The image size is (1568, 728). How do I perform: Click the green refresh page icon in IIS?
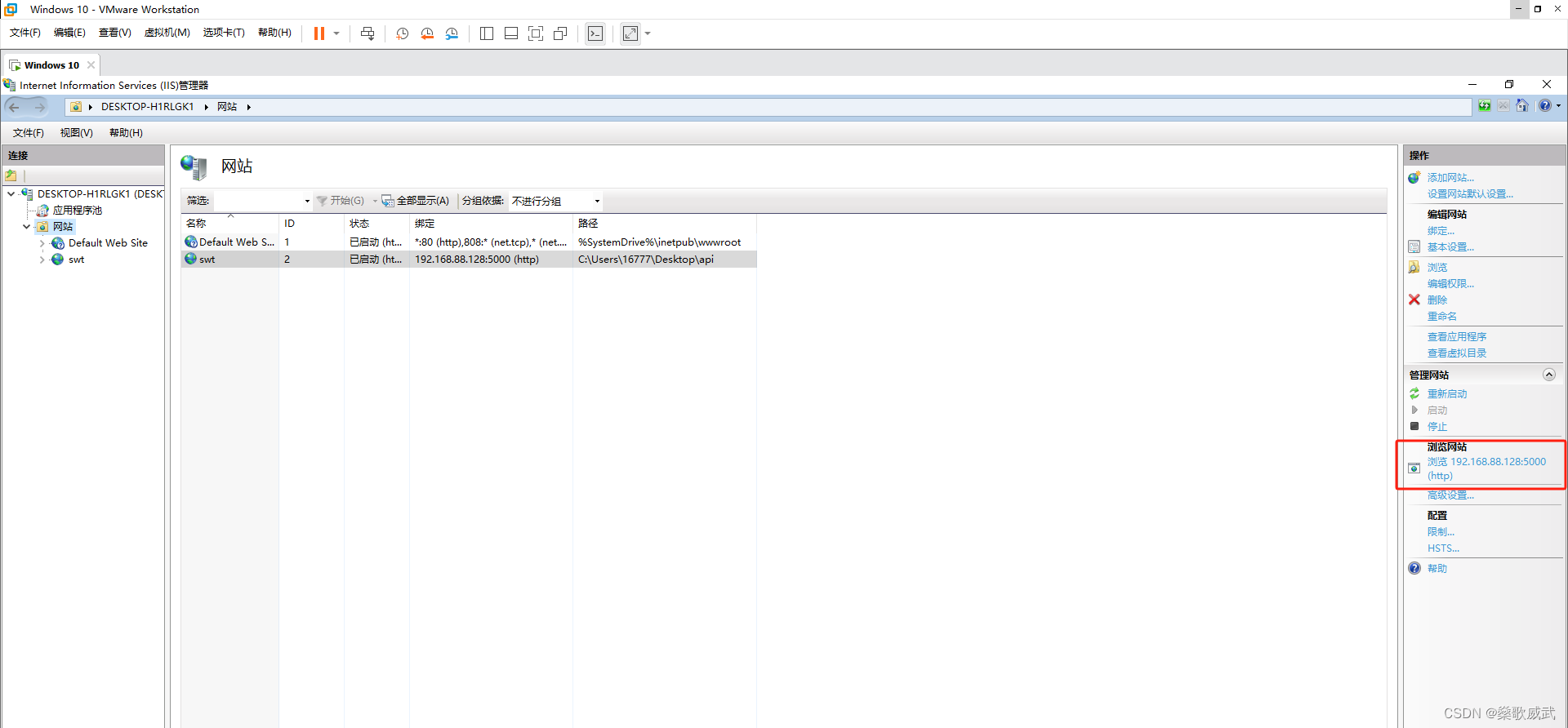1485,106
